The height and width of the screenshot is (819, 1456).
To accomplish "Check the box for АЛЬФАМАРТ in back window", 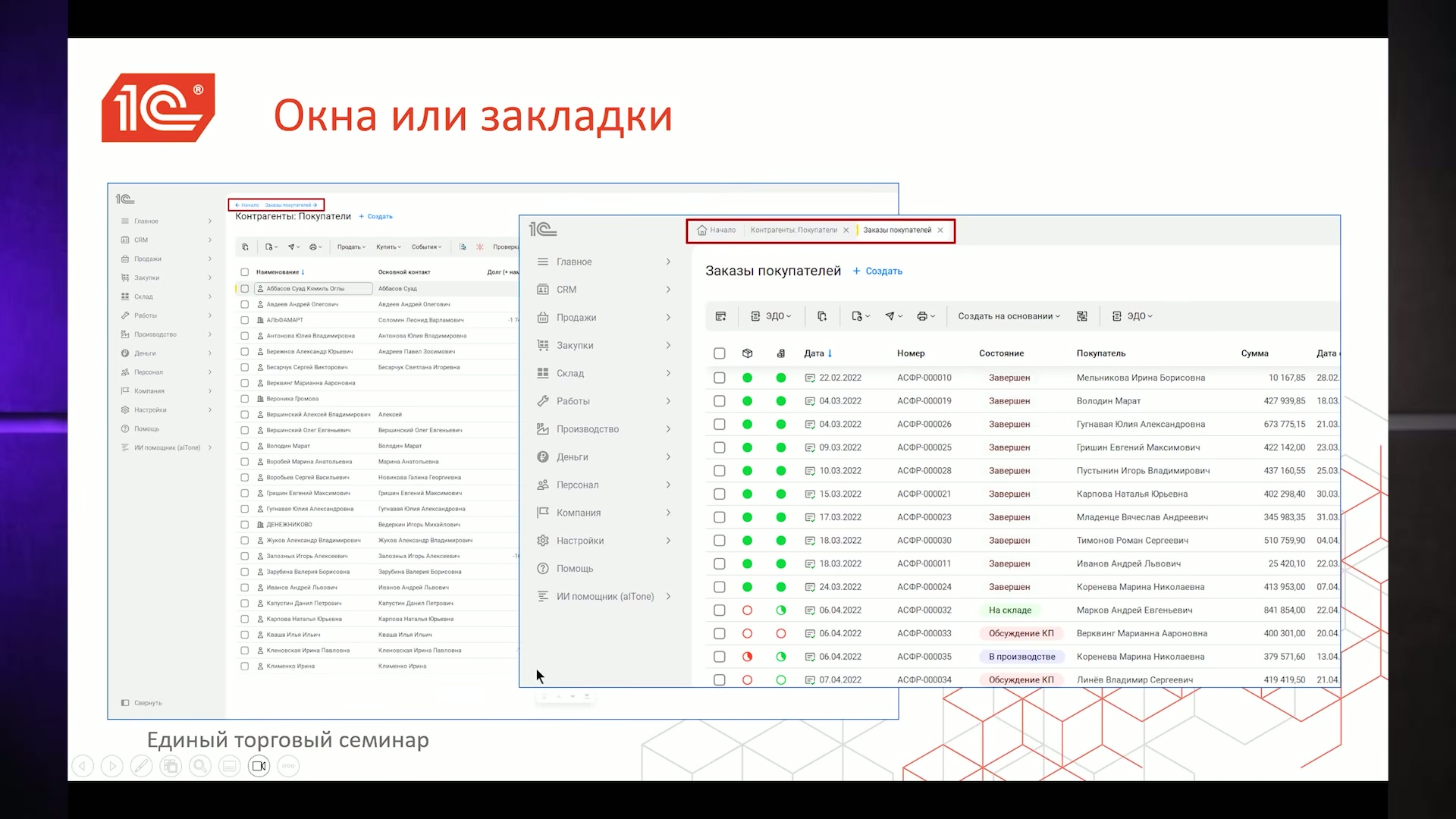I will coord(245,320).
